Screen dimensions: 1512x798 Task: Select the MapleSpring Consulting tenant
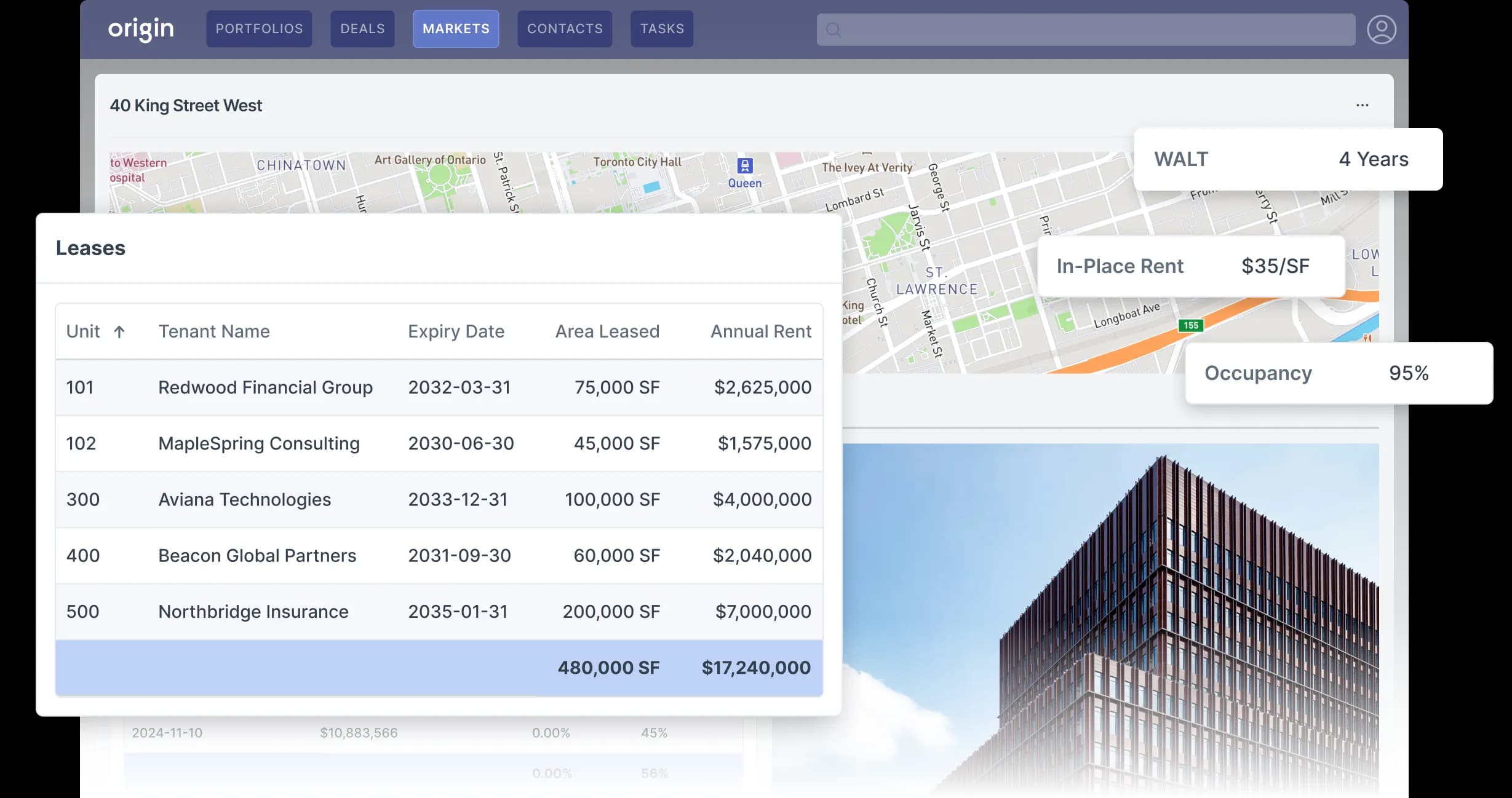(x=259, y=443)
